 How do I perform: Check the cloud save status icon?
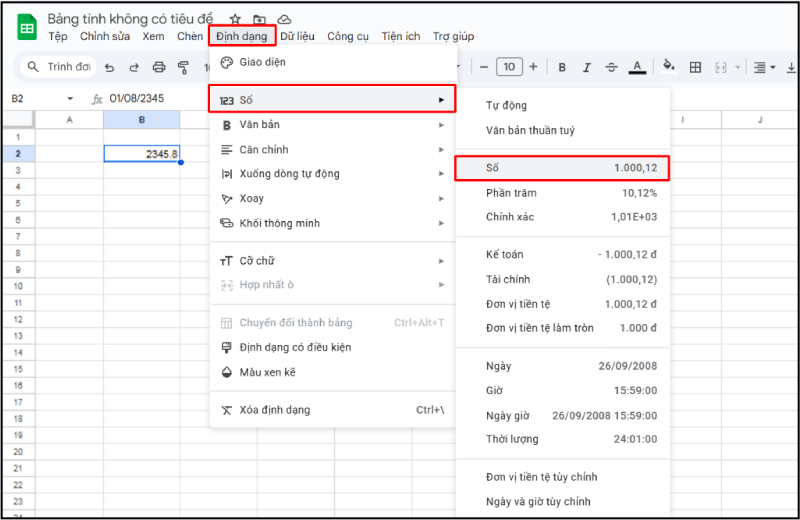click(284, 19)
